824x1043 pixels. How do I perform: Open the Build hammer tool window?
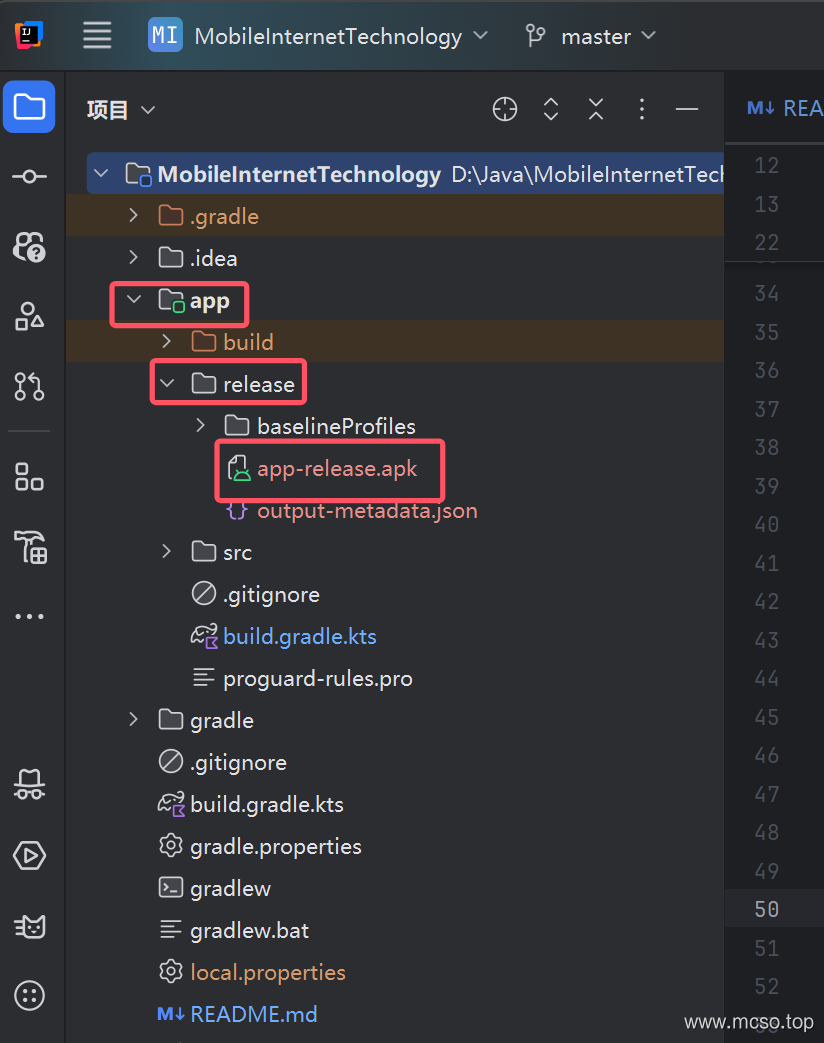tap(31, 547)
